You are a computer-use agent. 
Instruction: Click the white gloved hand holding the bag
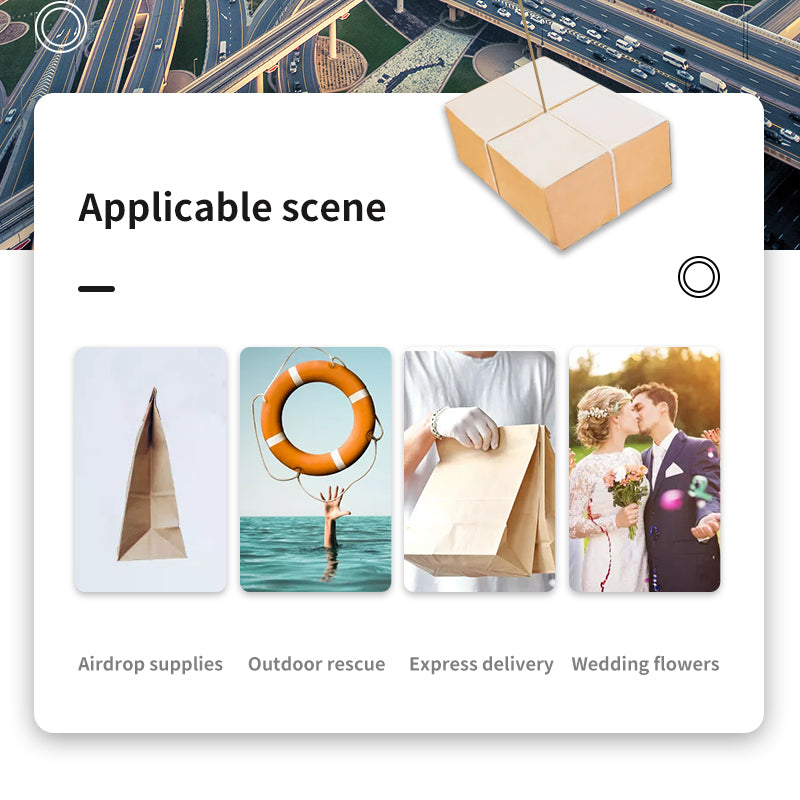(x=468, y=427)
